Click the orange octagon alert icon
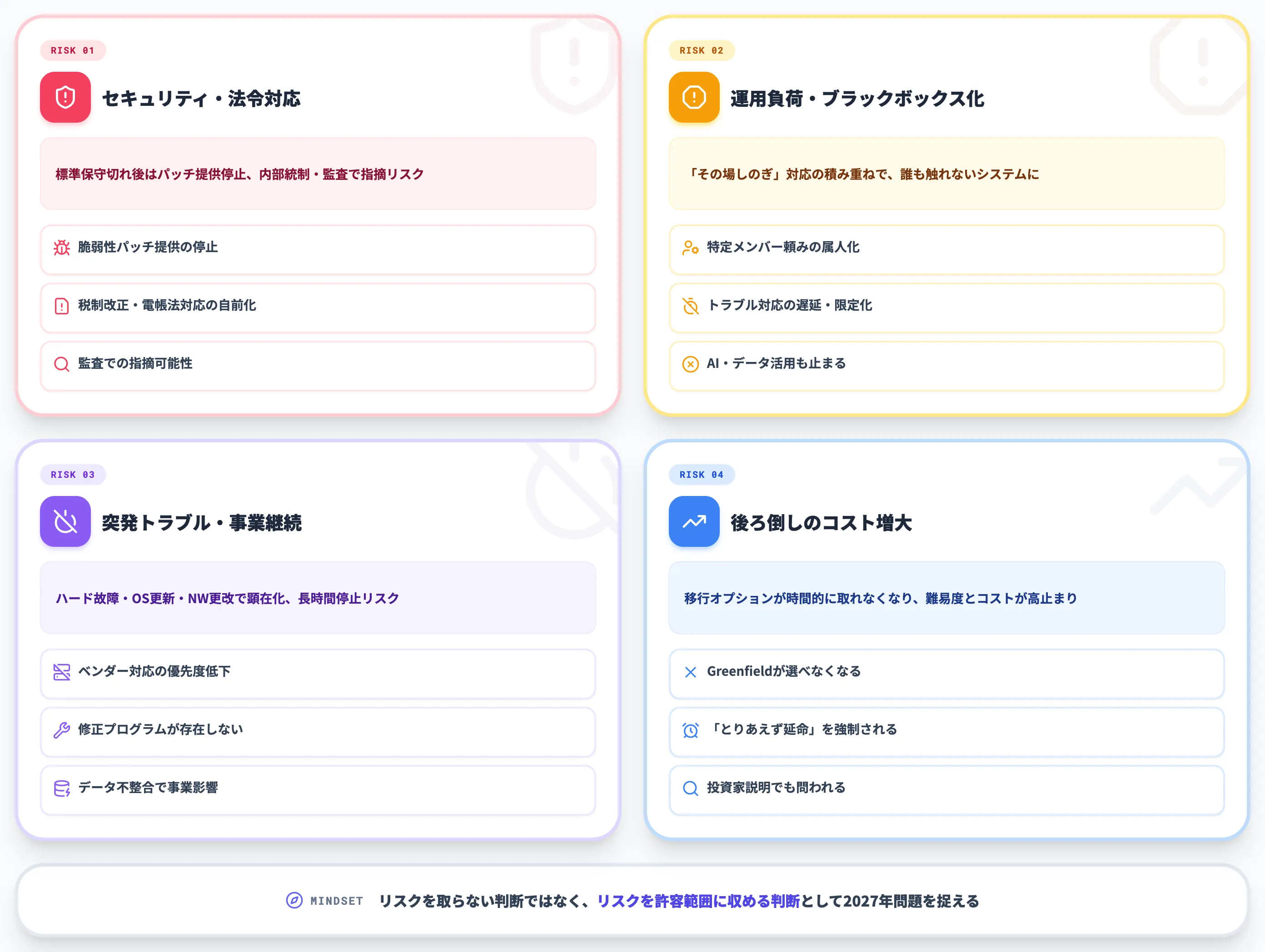1265x952 pixels. [694, 97]
